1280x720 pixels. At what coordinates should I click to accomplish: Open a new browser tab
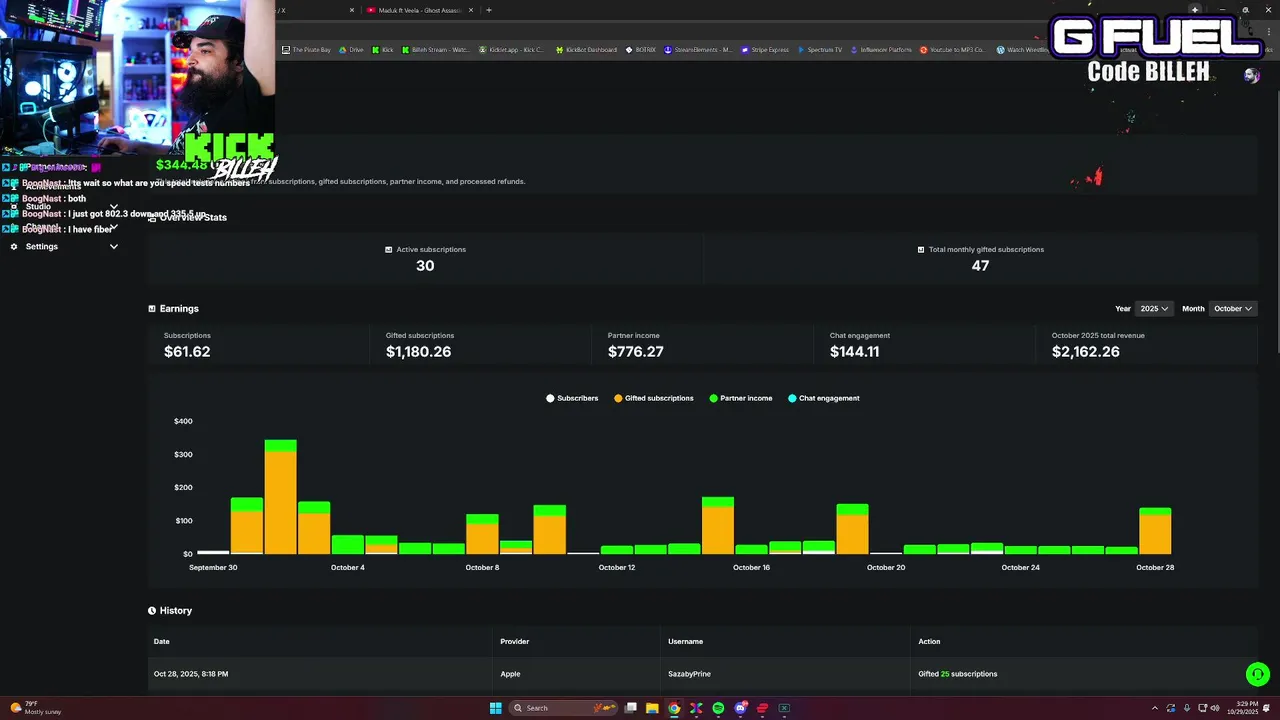pos(489,10)
